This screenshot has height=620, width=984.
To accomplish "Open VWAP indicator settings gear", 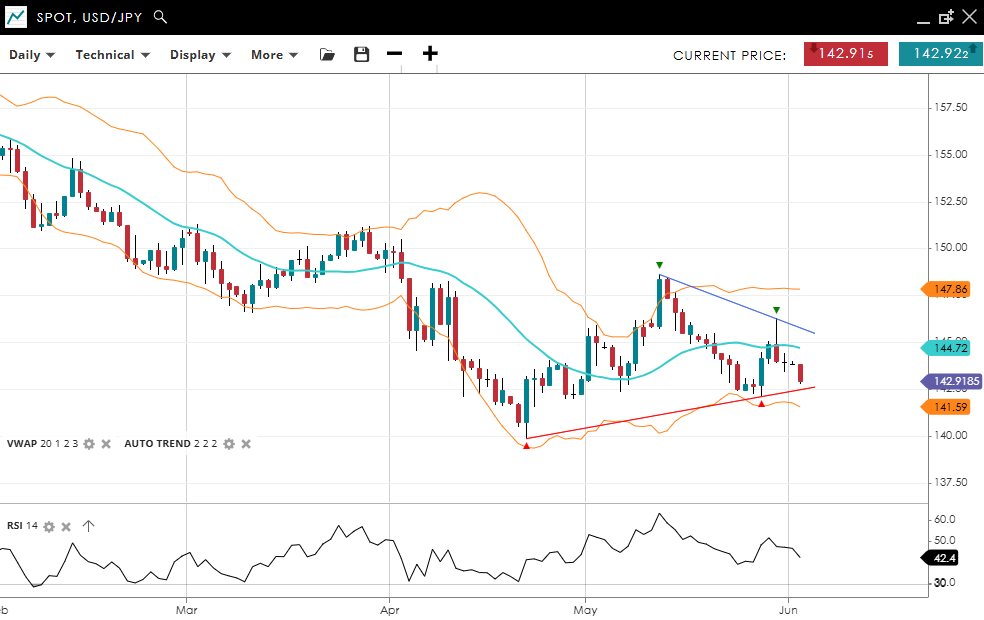I will pos(88,444).
